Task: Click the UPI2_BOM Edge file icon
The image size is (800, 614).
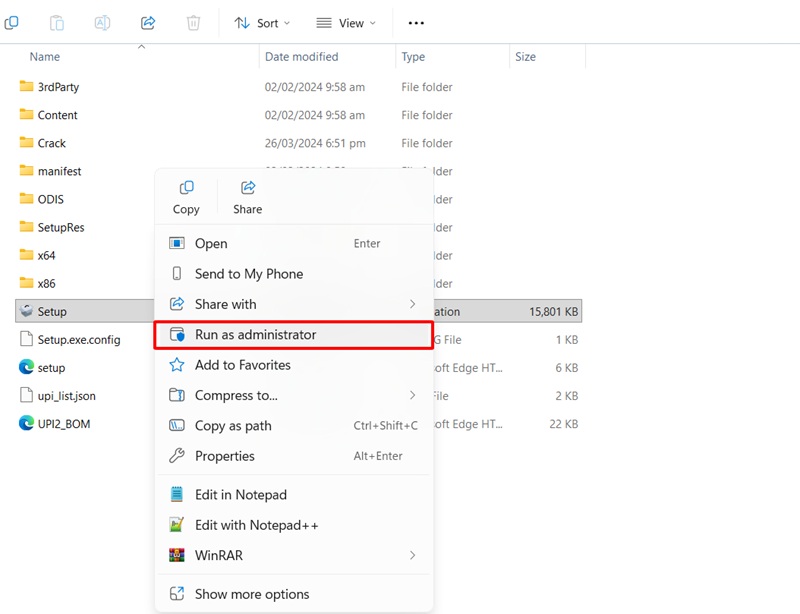Action: pyautogui.click(x=27, y=424)
